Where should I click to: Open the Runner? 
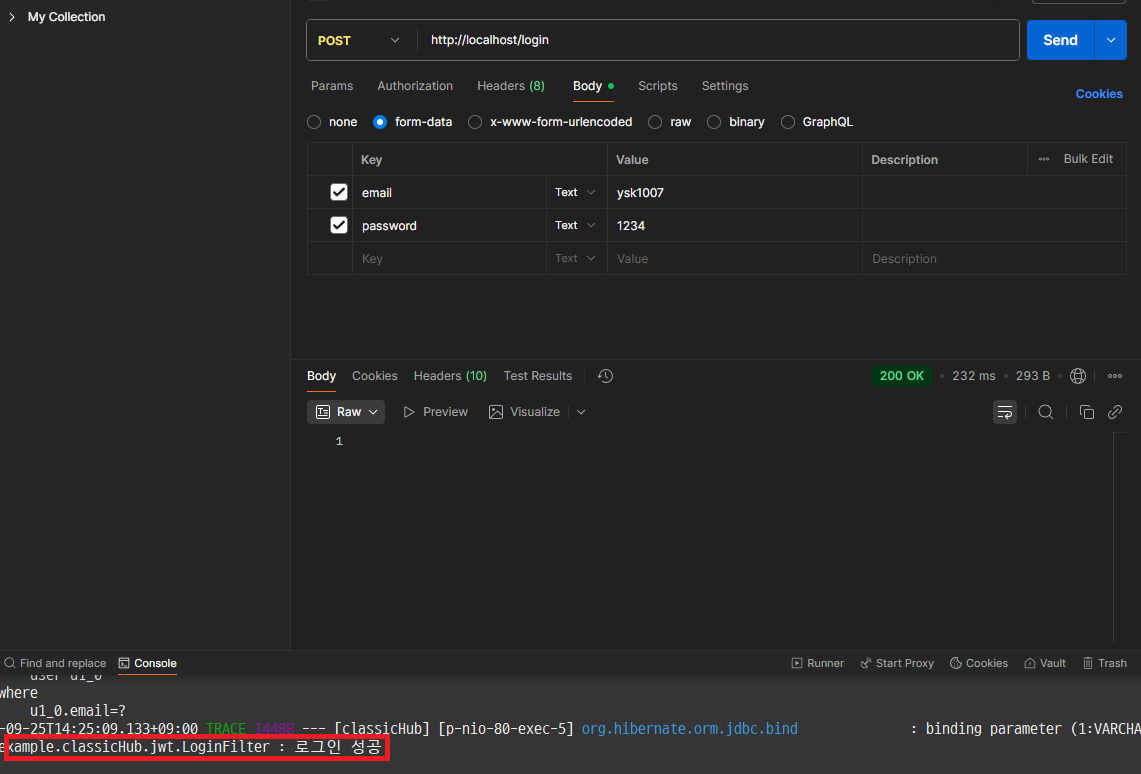[818, 663]
